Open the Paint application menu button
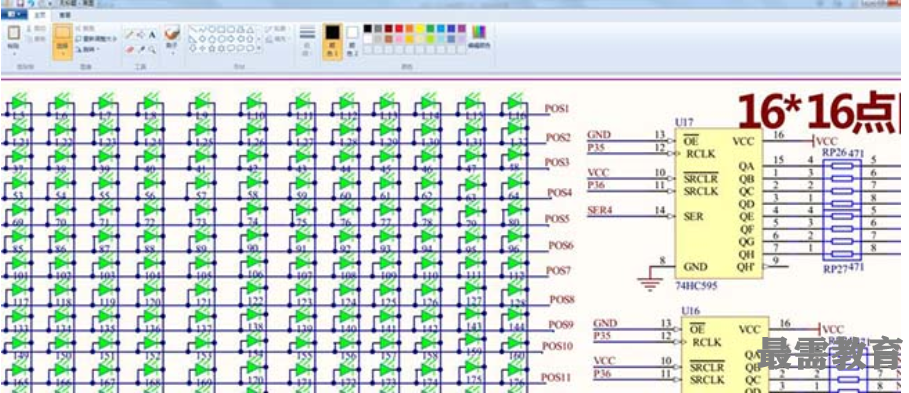This screenshot has height=393, width=909. pyautogui.click(x=13, y=14)
